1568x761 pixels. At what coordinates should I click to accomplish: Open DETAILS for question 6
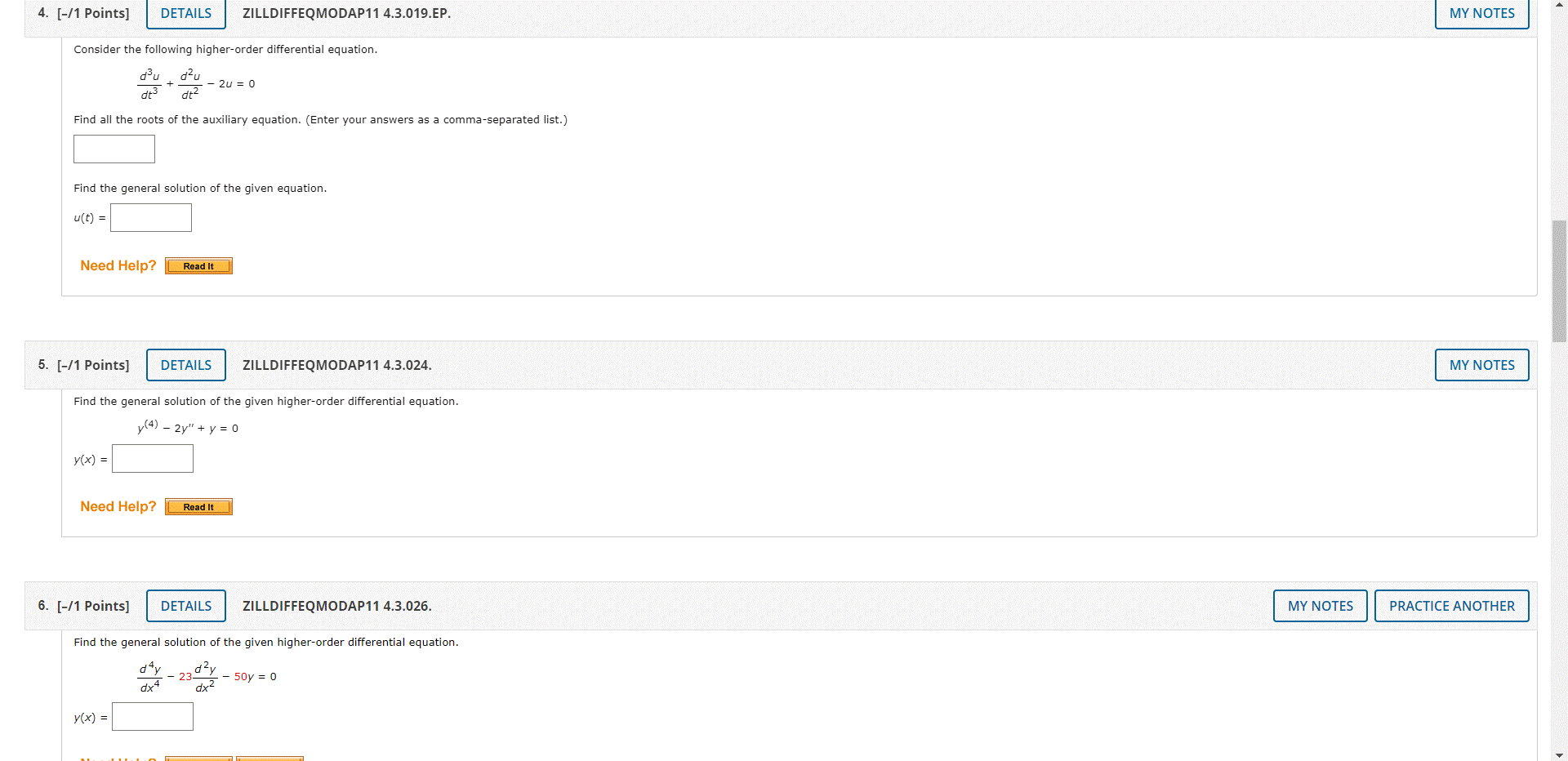pos(186,606)
